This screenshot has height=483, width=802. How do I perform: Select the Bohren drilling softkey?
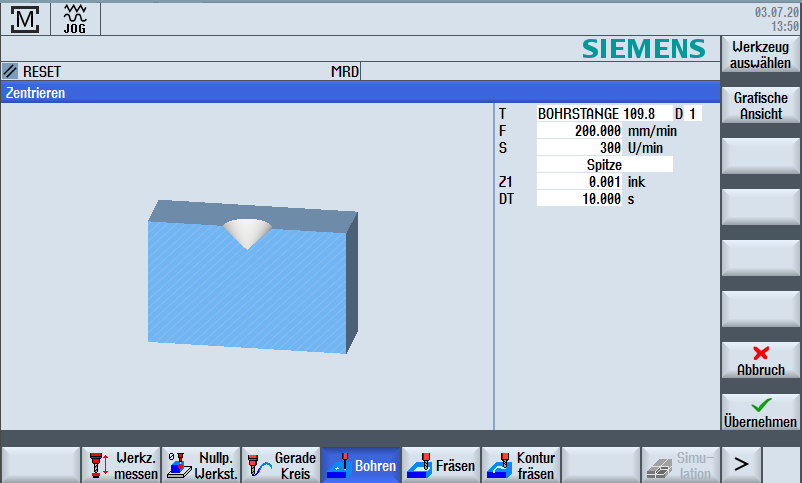click(x=361, y=465)
